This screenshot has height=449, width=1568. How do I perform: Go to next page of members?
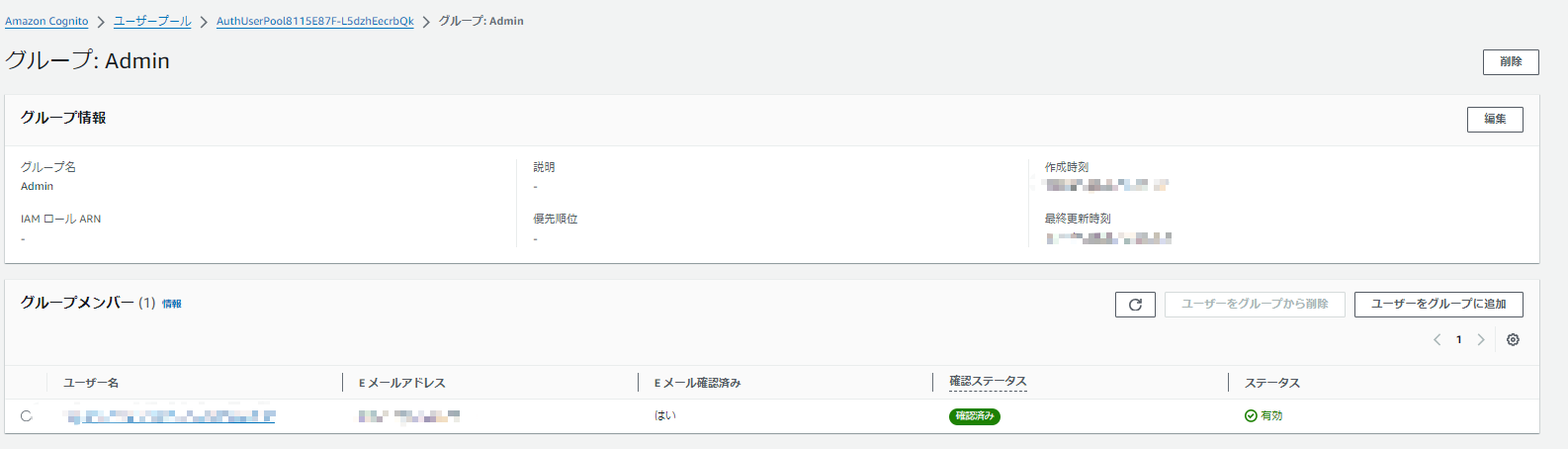pos(1481,339)
